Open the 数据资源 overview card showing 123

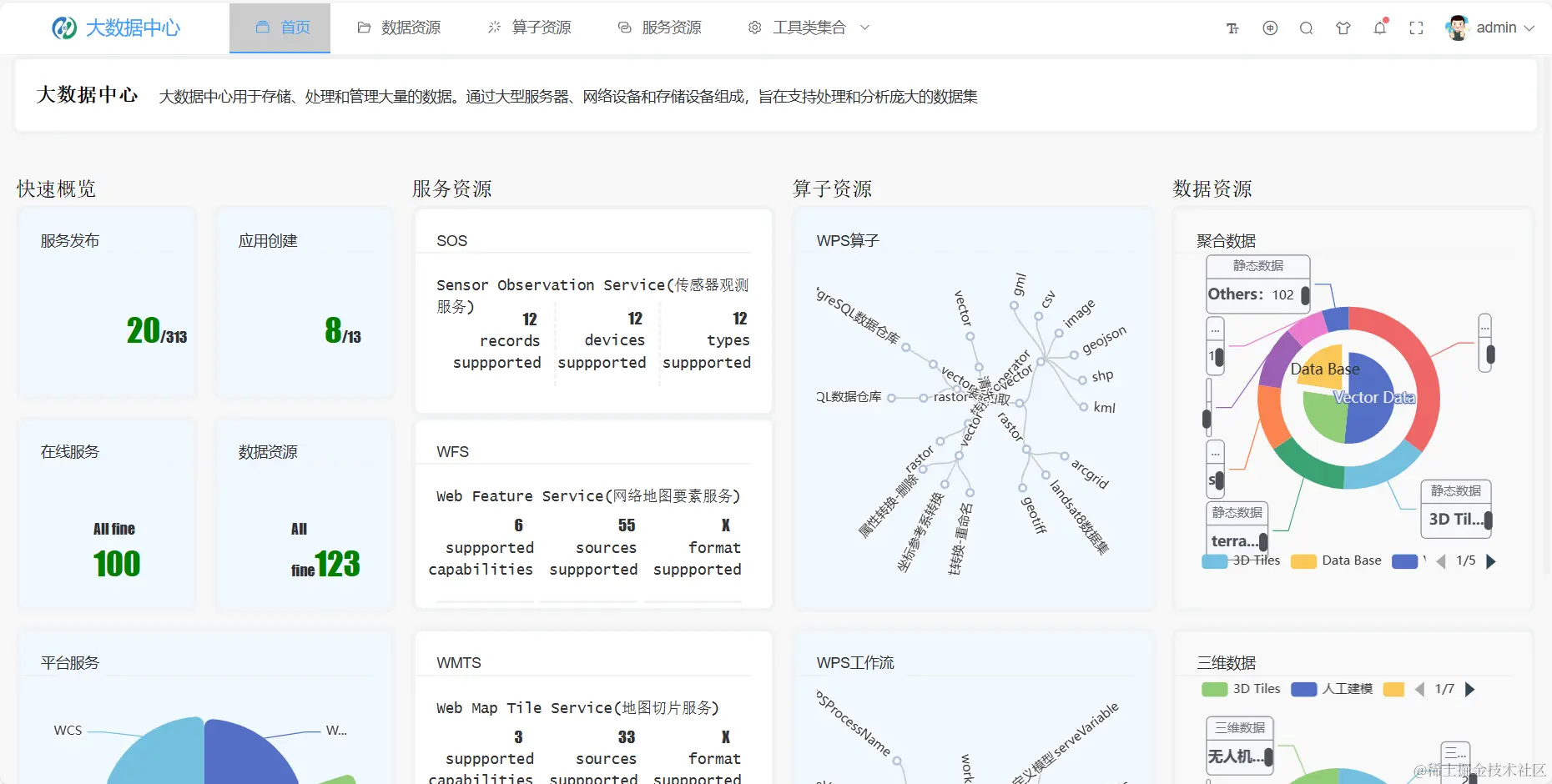pos(305,514)
